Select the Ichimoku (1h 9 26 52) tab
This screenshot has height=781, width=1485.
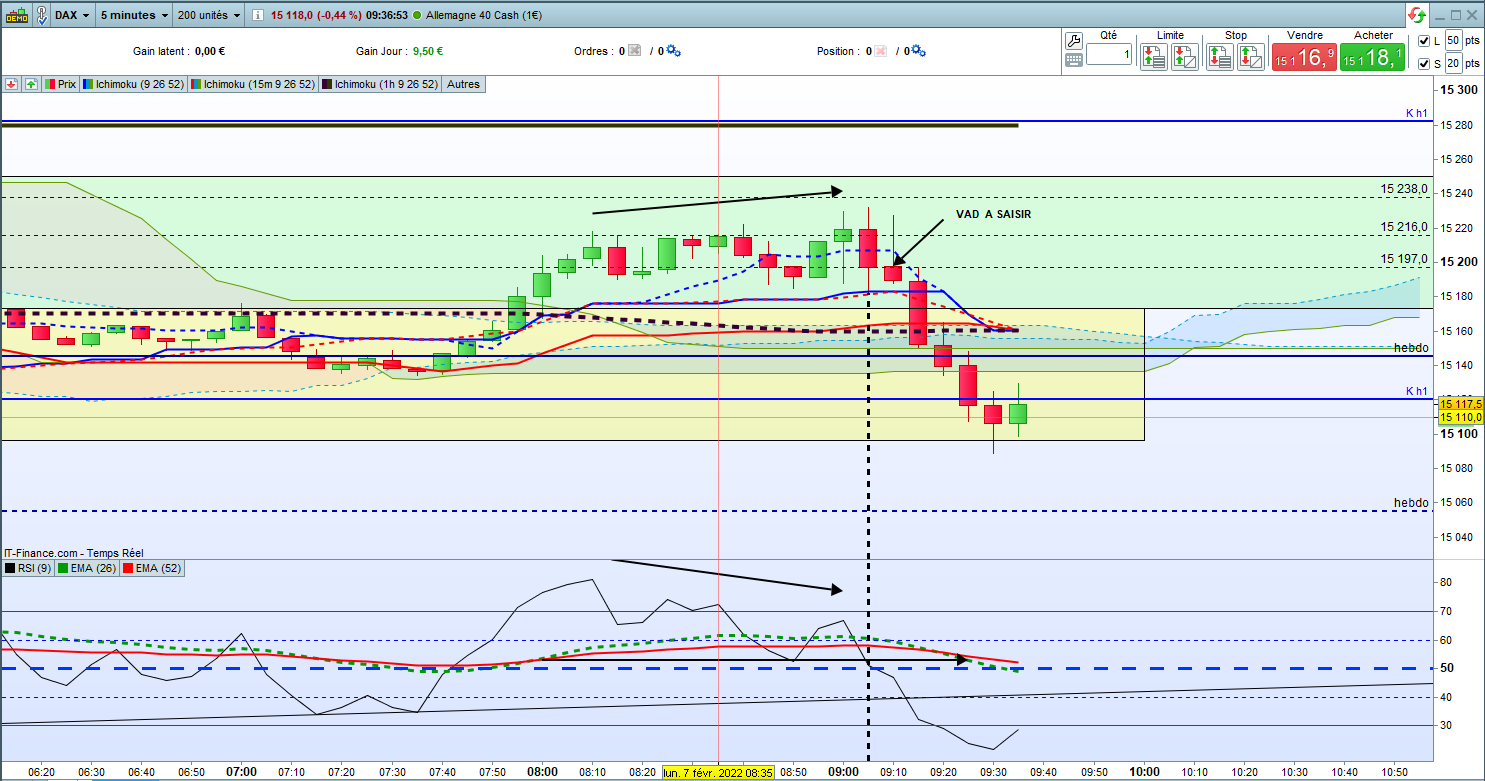coord(381,85)
